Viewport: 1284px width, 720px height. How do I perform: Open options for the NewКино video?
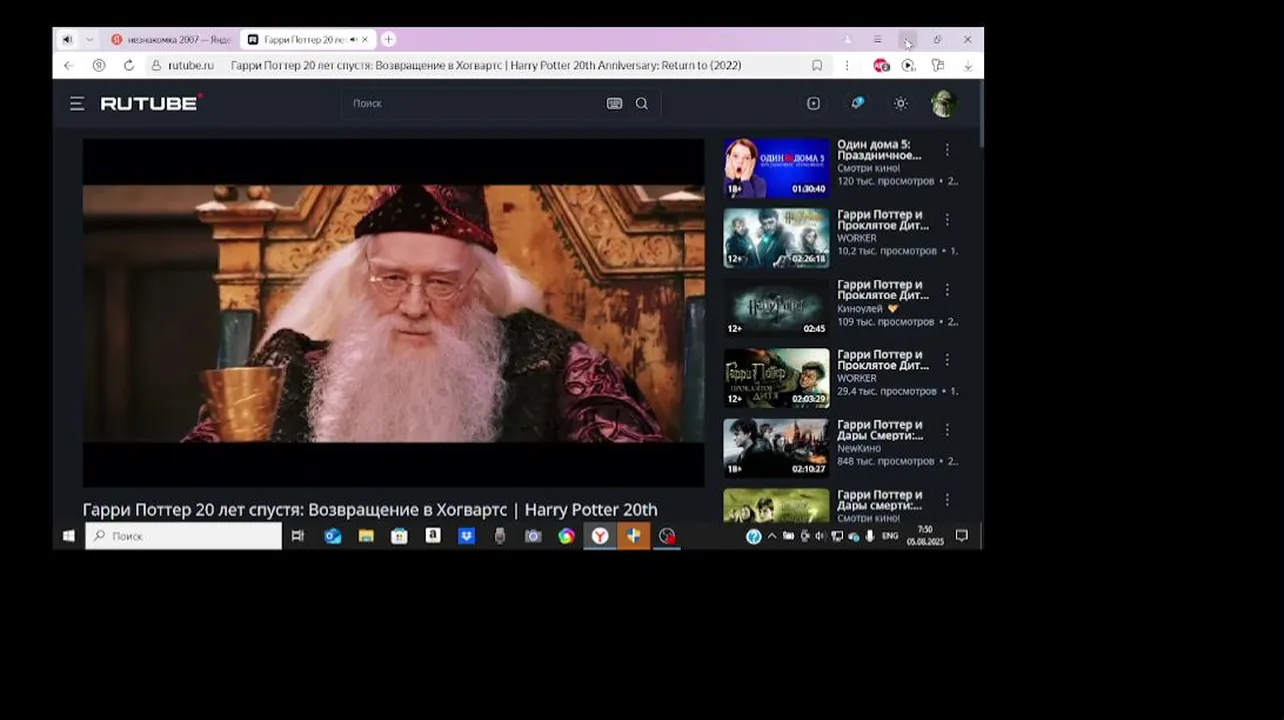point(947,429)
